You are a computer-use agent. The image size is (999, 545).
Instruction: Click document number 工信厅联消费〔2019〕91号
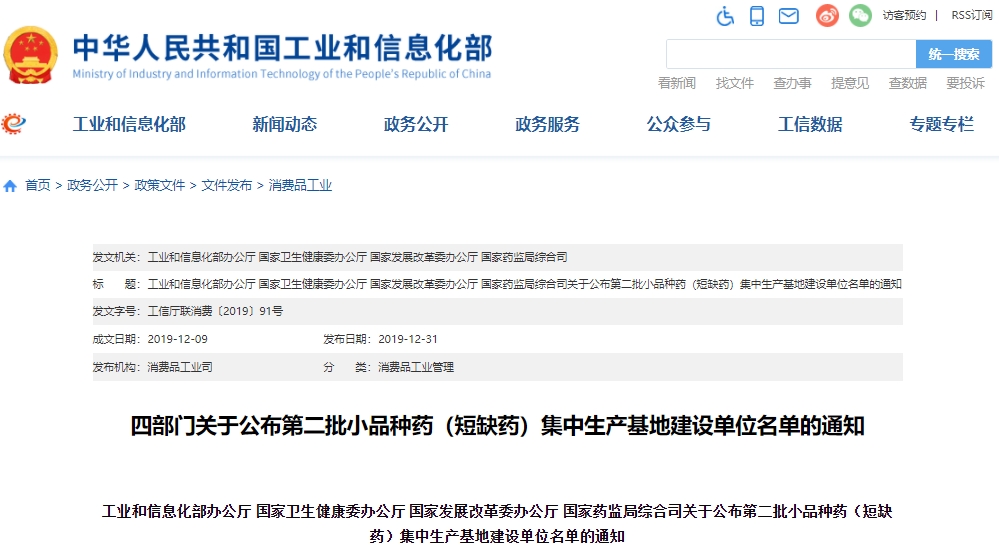pyautogui.click(x=215, y=312)
